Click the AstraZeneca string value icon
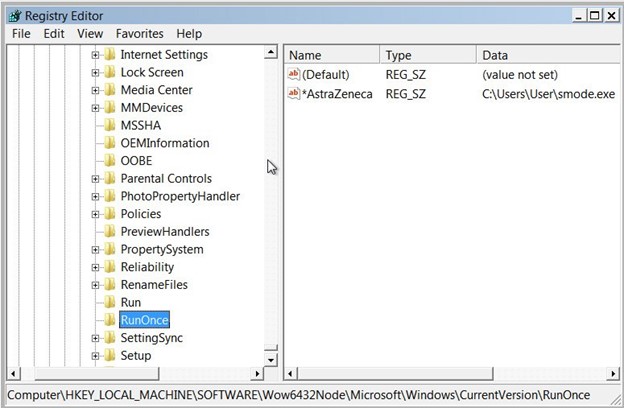 pos(293,94)
